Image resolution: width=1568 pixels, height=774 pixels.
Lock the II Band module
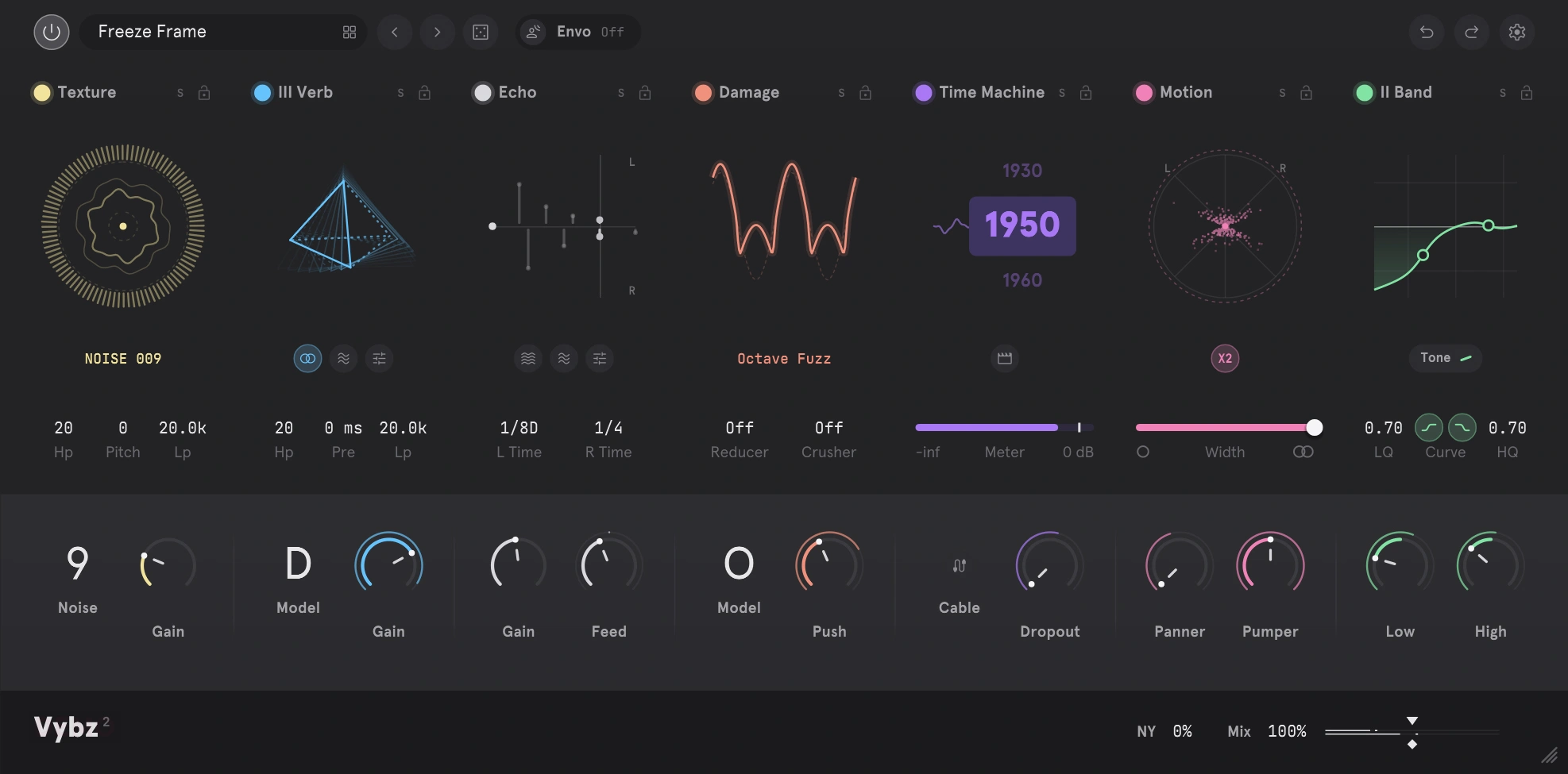coord(1527,93)
